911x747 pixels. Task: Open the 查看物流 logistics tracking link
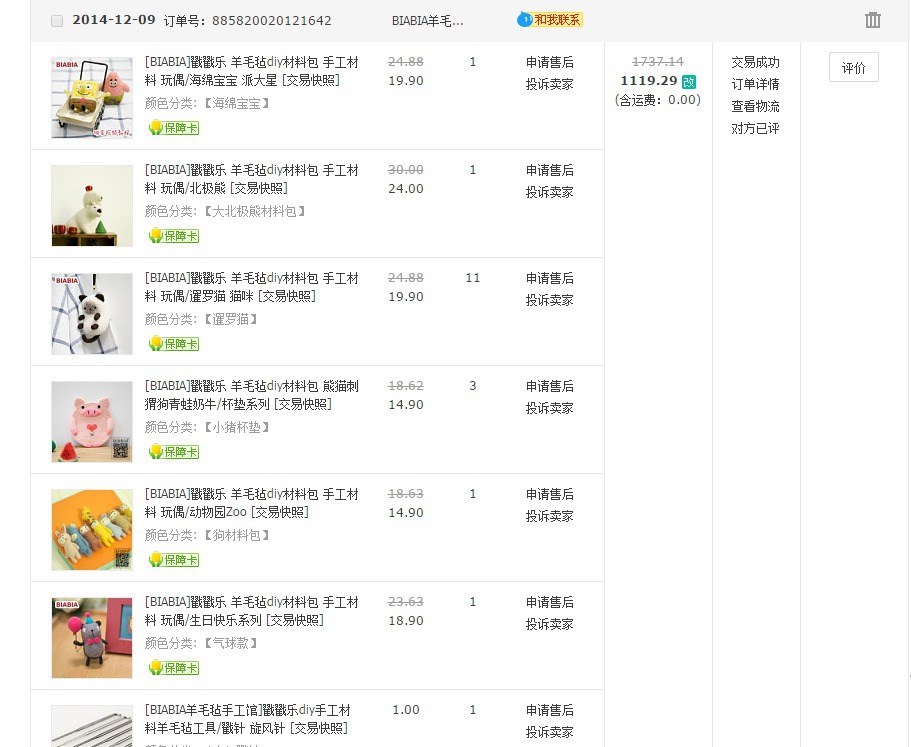(755, 106)
